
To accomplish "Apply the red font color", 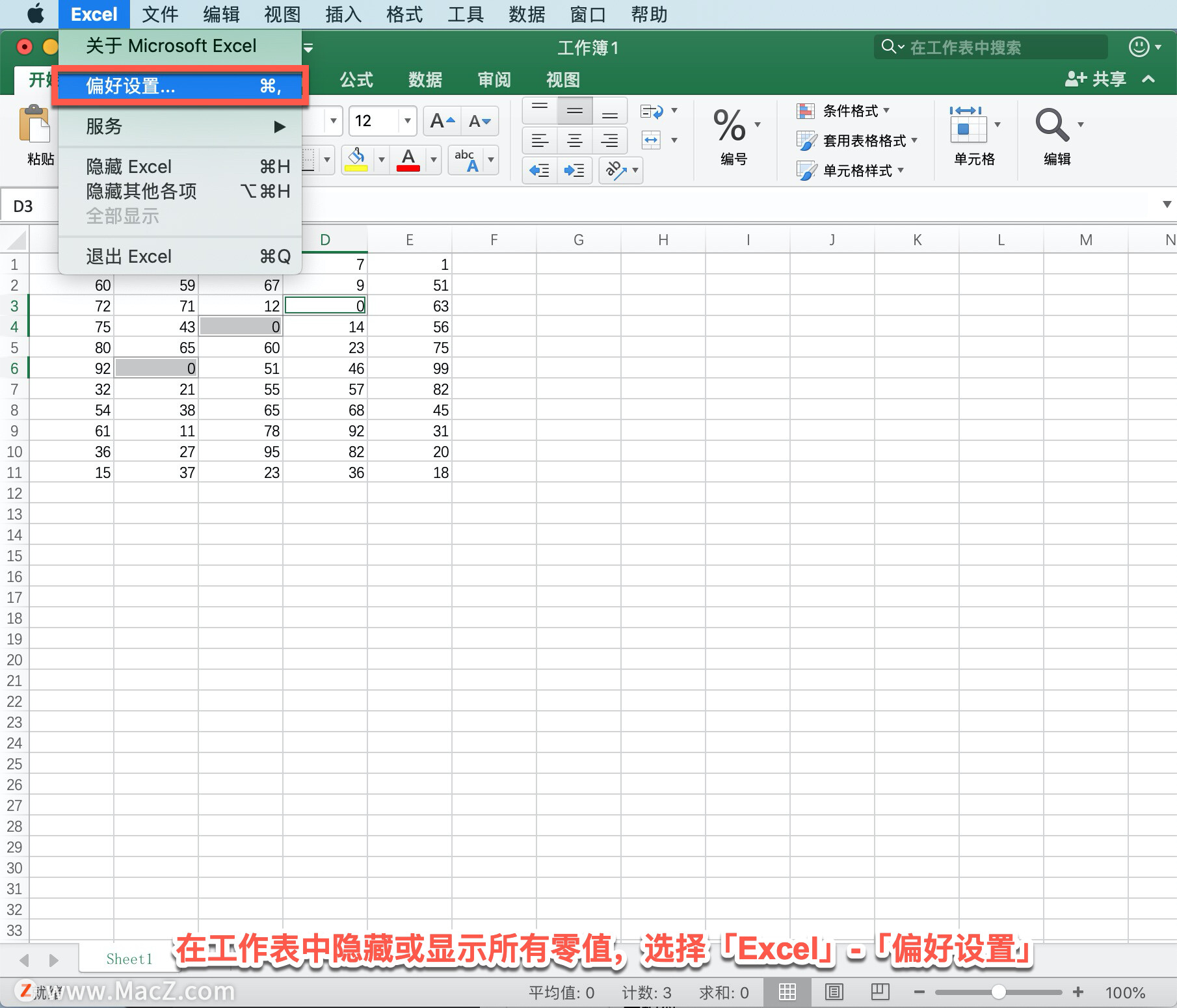I will tap(408, 159).
